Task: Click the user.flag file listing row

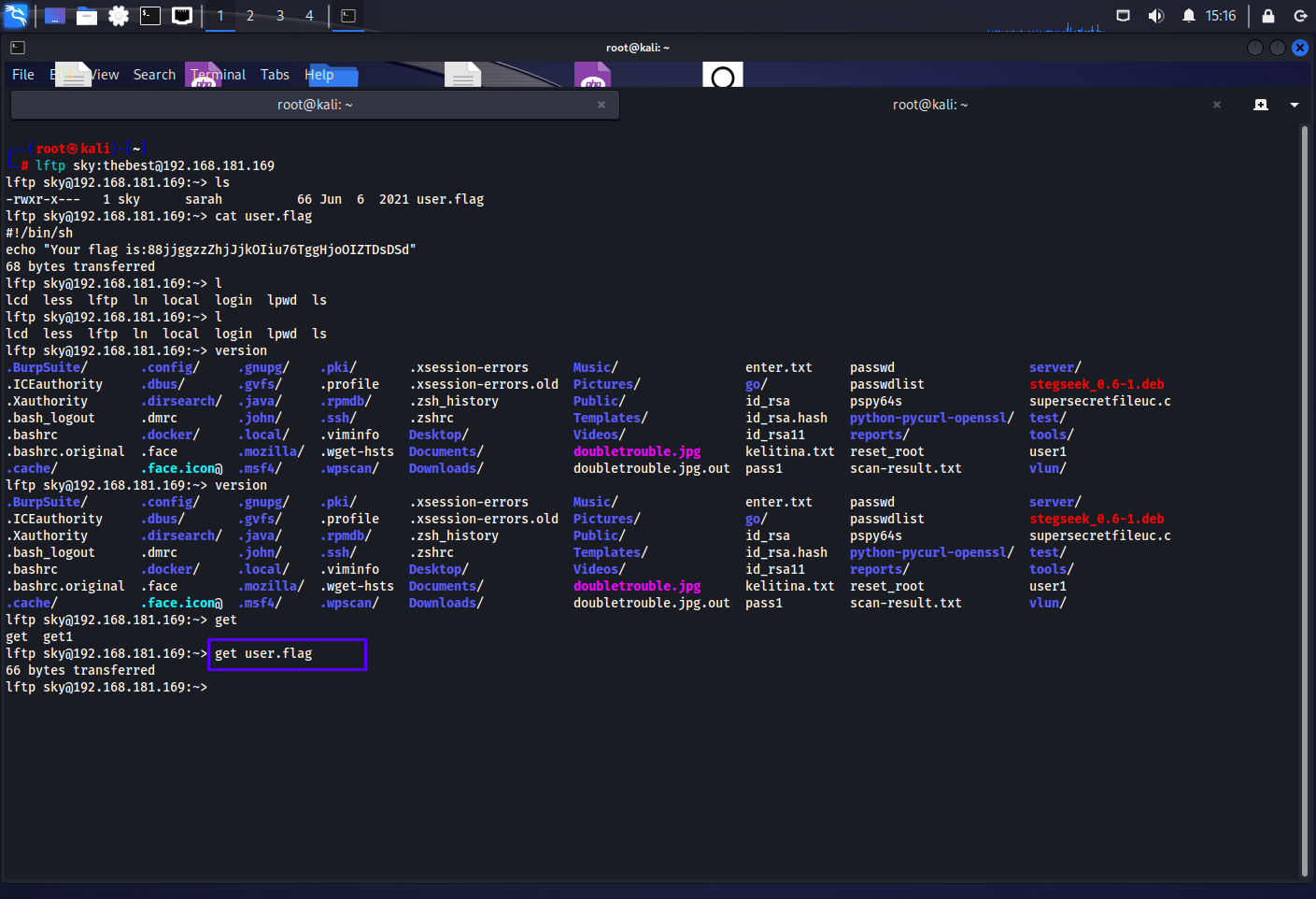Action: tap(245, 199)
